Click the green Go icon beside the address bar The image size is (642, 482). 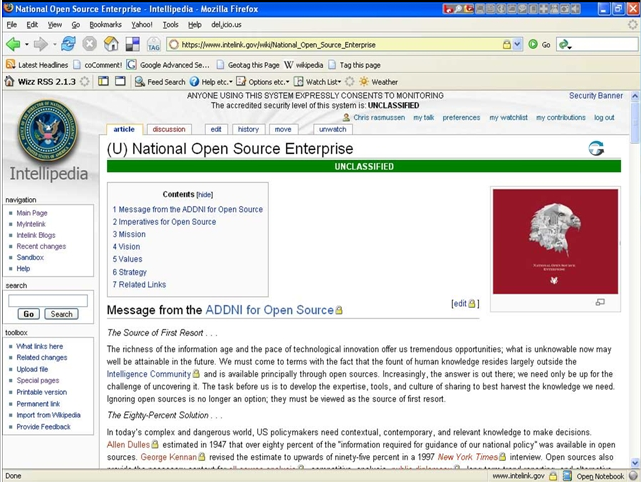(533, 44)
